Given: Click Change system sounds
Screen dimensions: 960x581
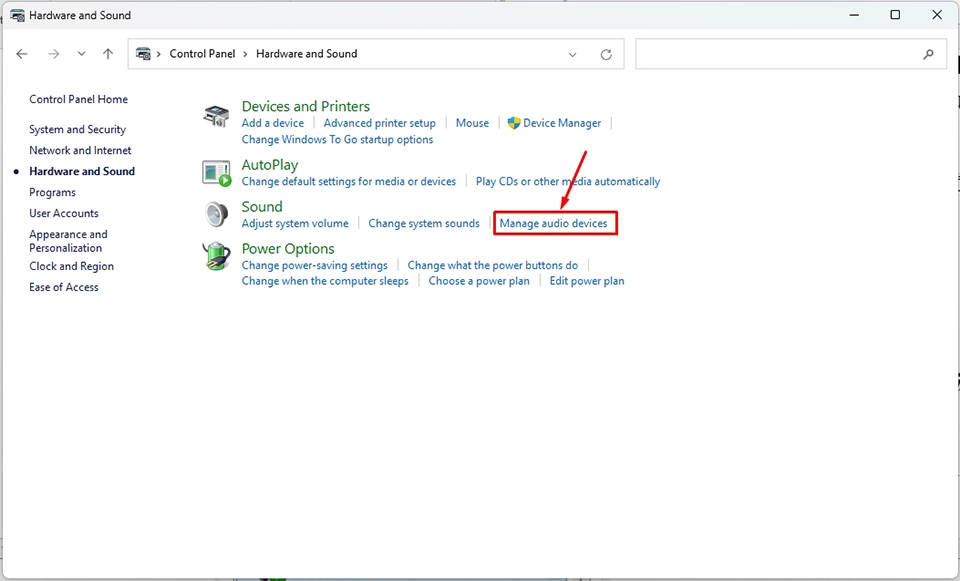Looking at the screenshot, I should coord(424,223).
